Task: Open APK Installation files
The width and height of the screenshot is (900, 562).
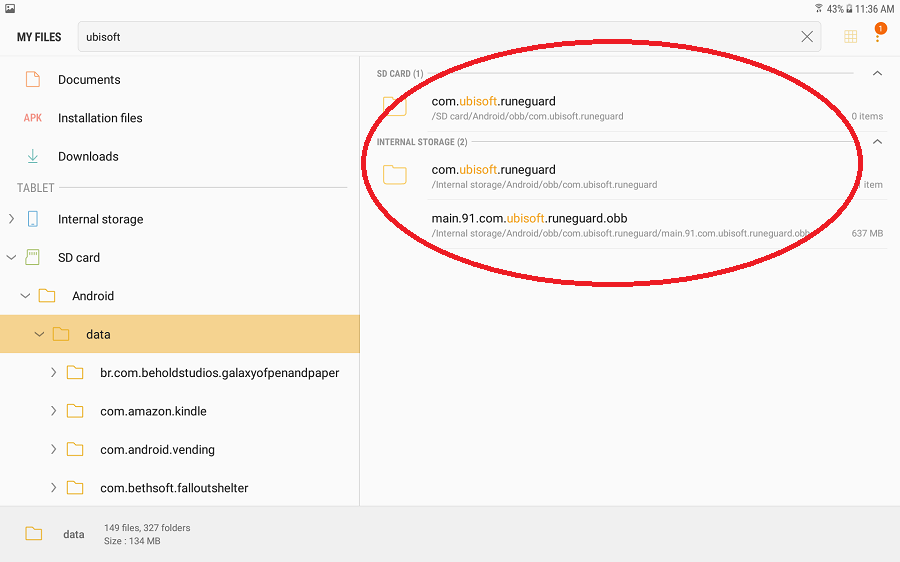Action: [x=99, y=118]
